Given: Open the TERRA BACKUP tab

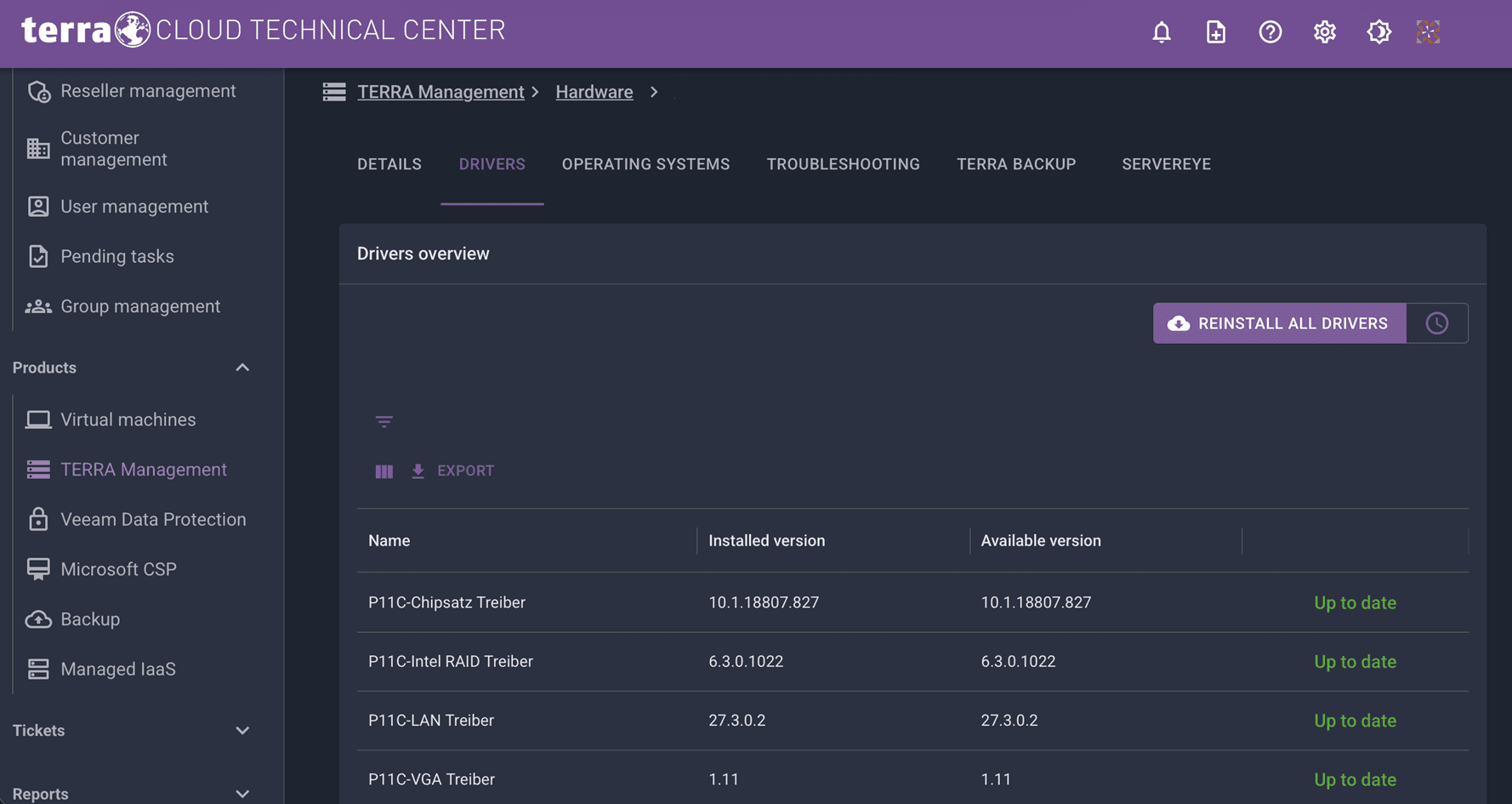Looking at the screenshot, I should pyautogui.click(x=1016, y=164).
